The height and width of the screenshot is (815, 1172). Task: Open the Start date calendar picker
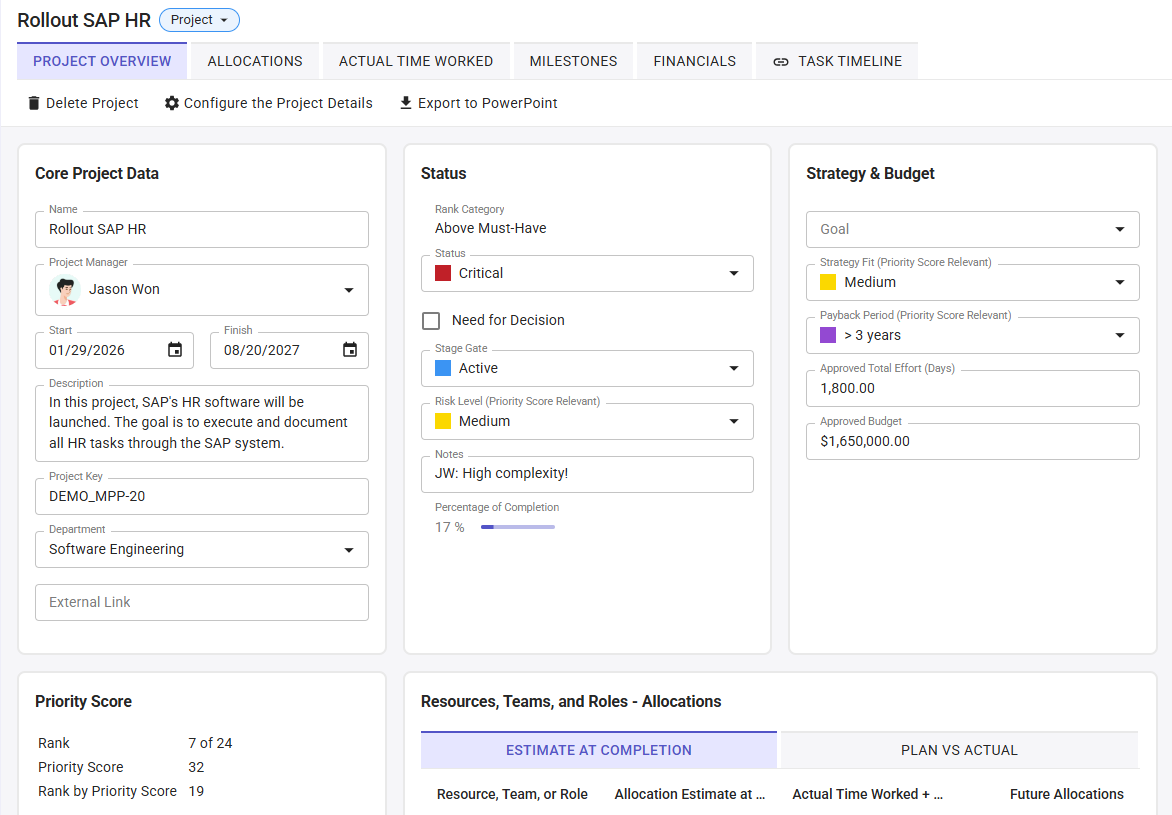[x=175, y=350]
